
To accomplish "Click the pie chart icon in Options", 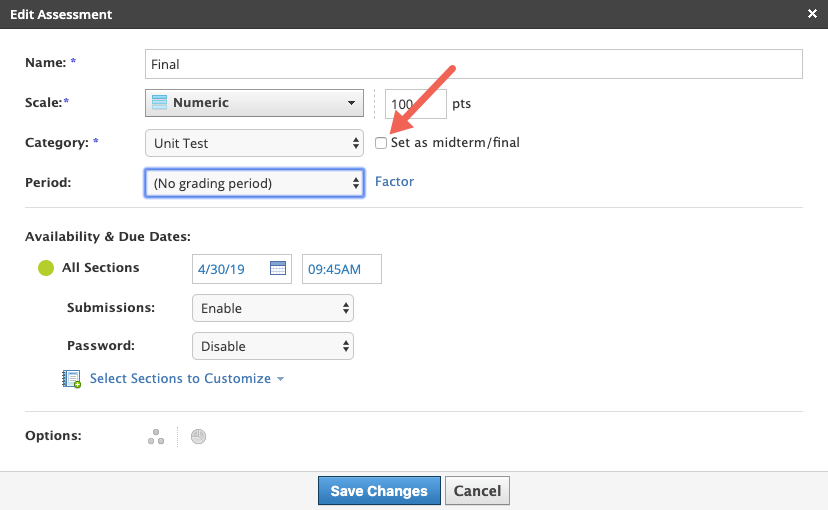I will click(x=198, y=437).
